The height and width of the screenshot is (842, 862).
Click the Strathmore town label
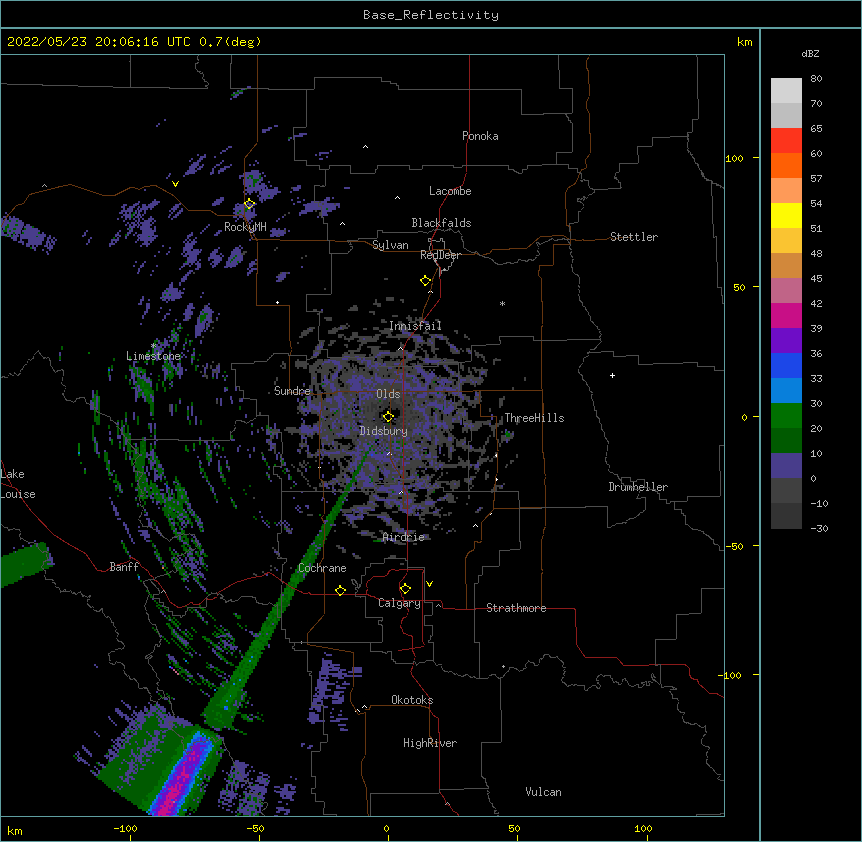[x=516, y=608]
